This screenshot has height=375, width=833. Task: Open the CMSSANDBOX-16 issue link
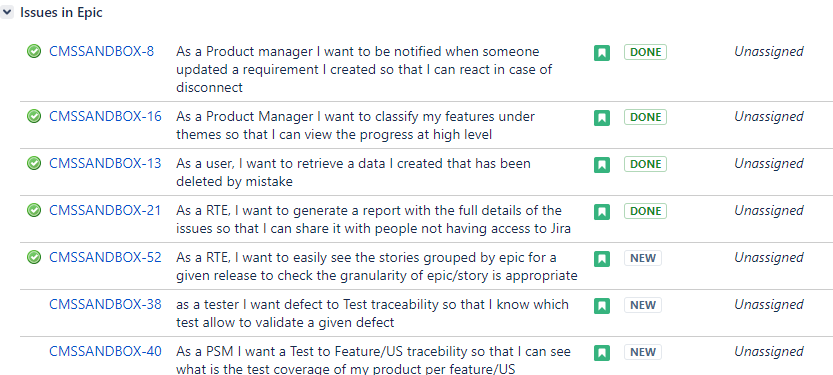(105, 116)
